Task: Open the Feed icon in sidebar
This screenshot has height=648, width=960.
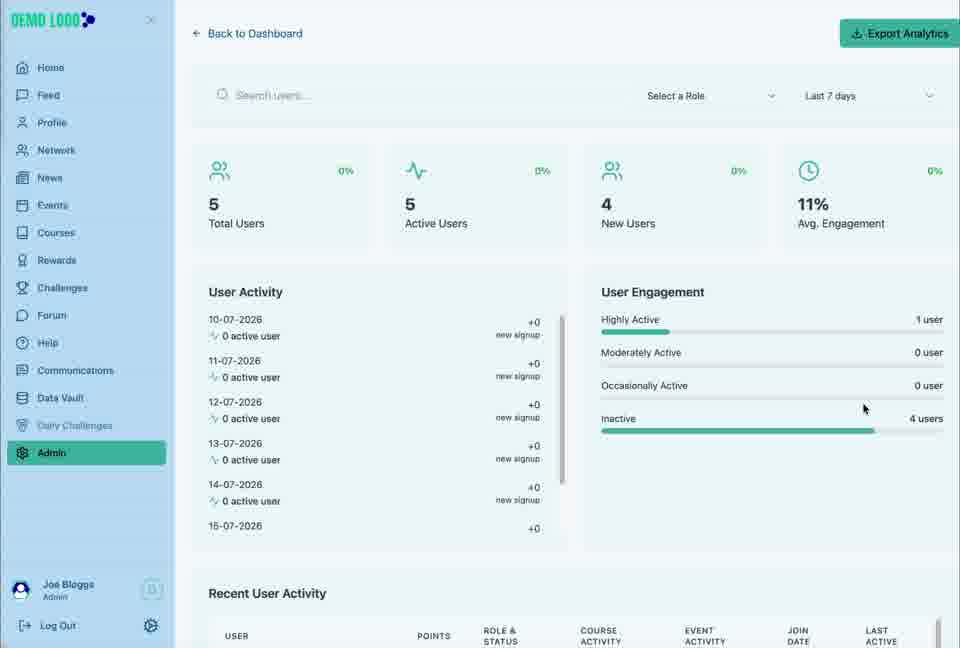Action: point(22,96)
